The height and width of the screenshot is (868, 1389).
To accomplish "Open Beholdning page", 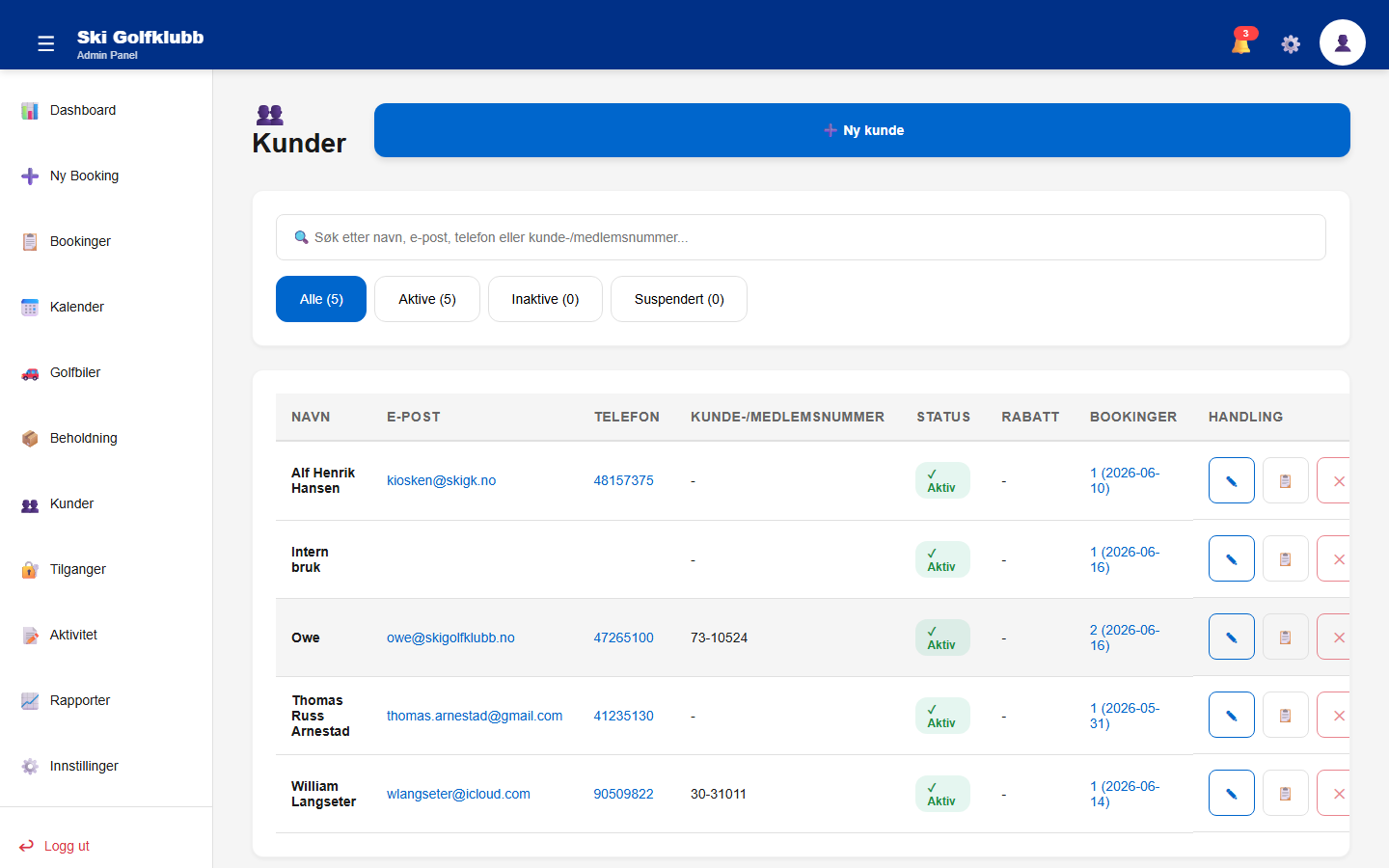I will tap(106, 438).
